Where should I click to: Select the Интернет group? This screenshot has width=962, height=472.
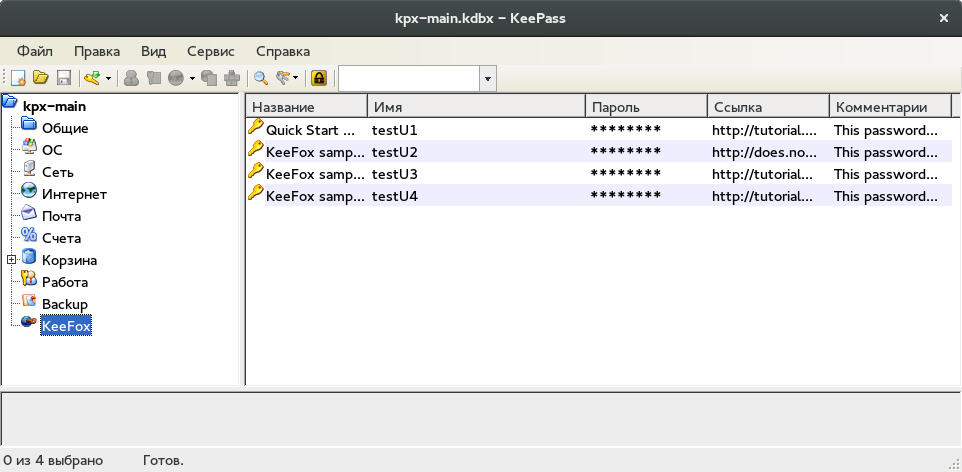(x=74, y=195)
